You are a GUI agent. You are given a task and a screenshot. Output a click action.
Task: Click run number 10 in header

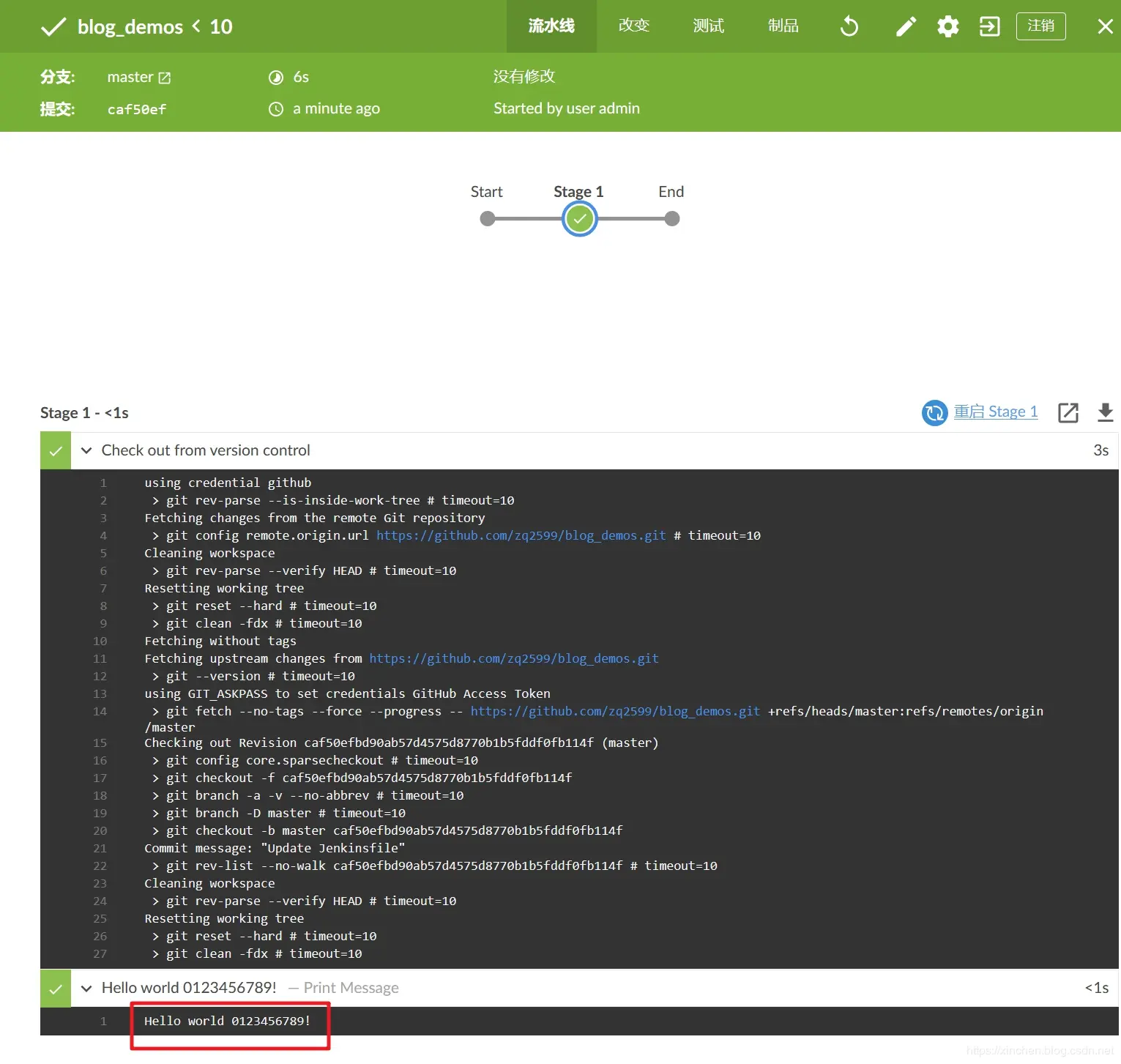[221, 27]
